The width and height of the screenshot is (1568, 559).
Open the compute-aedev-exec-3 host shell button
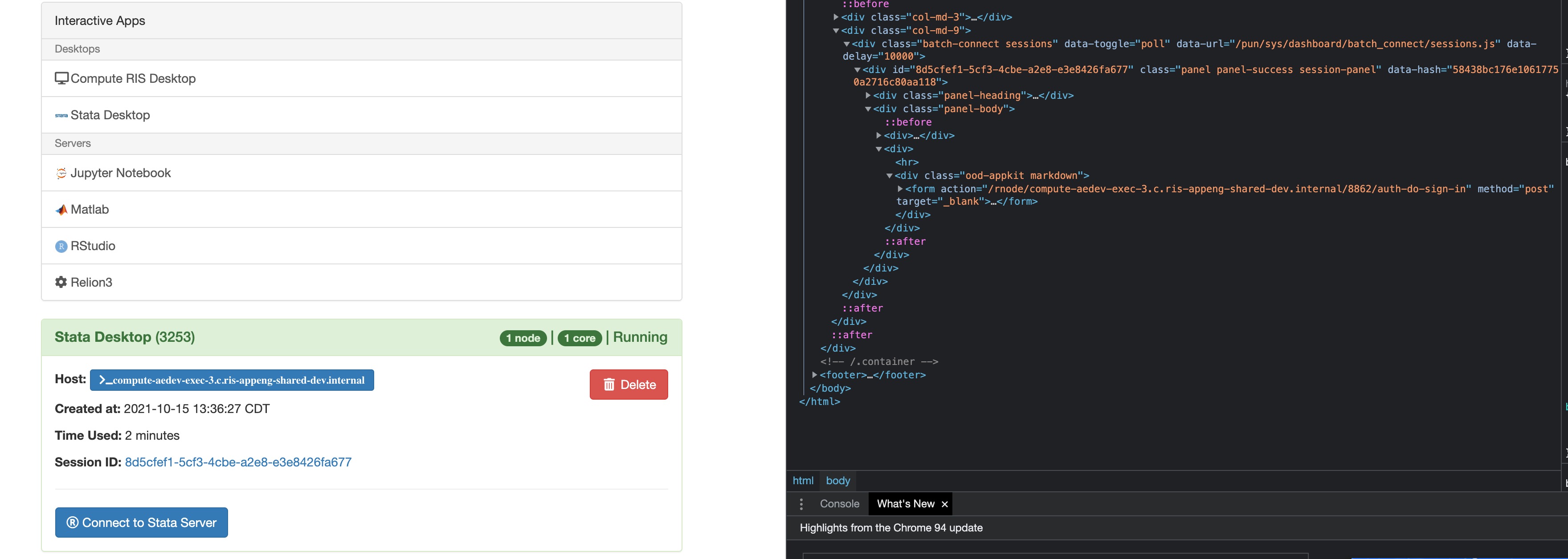(232, 380)
